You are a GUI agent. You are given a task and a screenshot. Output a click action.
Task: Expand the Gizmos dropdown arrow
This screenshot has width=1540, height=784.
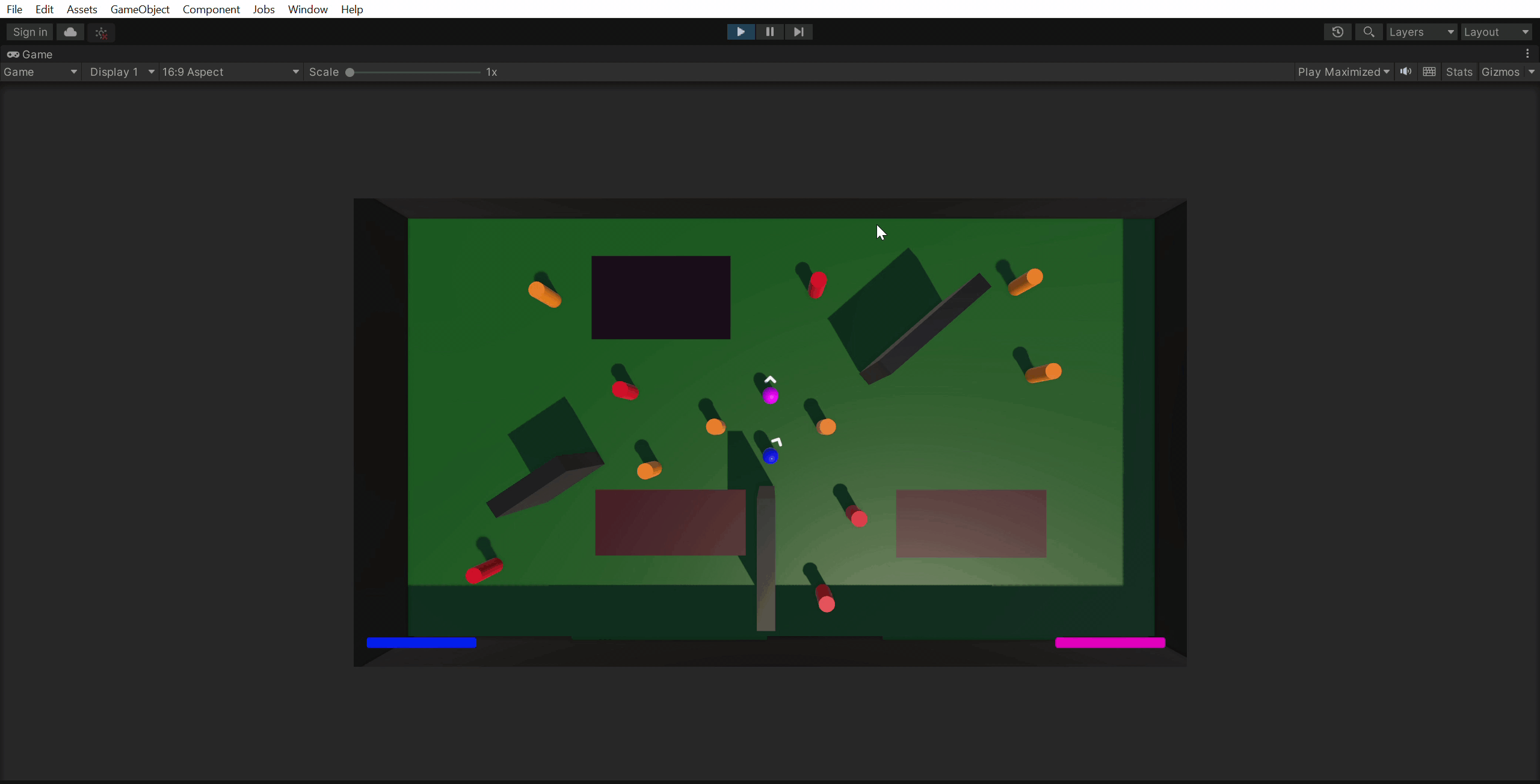[1532, 72]
